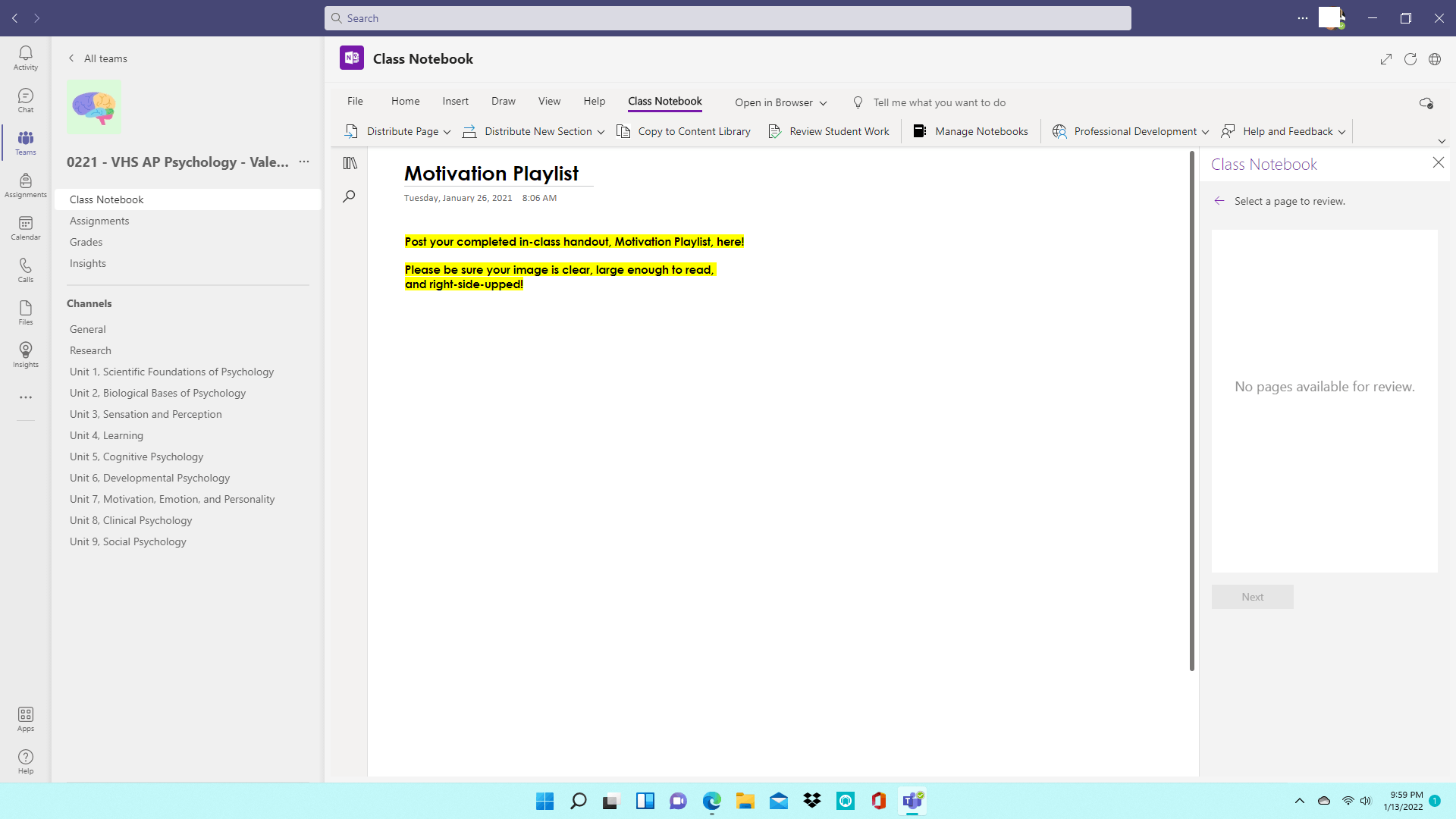The width and height of the screenshot is (1456, 819).
Task: Click the Teams search field
Action: pyautogui.click(x=728, y=18)
